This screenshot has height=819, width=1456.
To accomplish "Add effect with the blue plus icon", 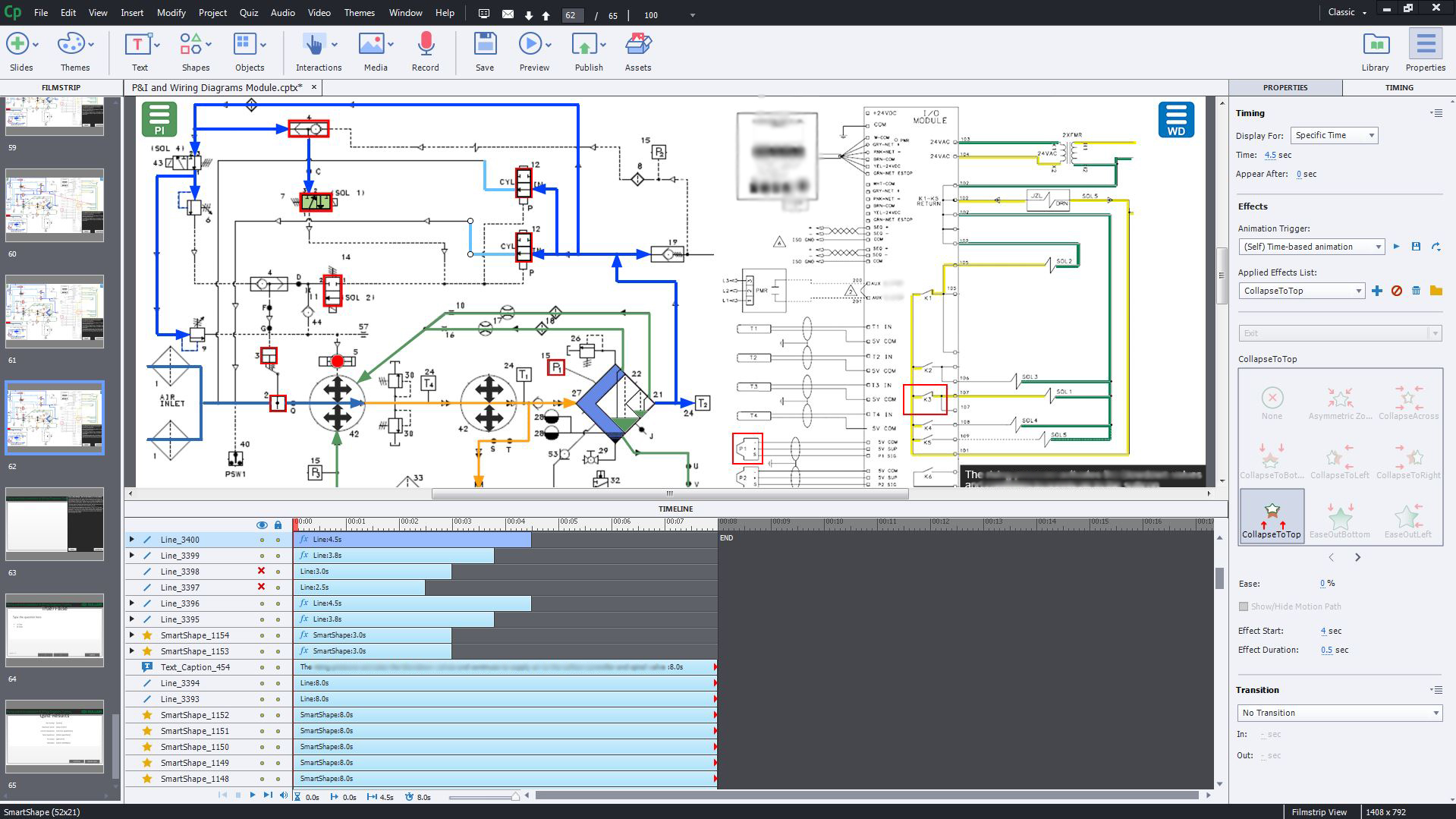I will tap(1377, 291).
